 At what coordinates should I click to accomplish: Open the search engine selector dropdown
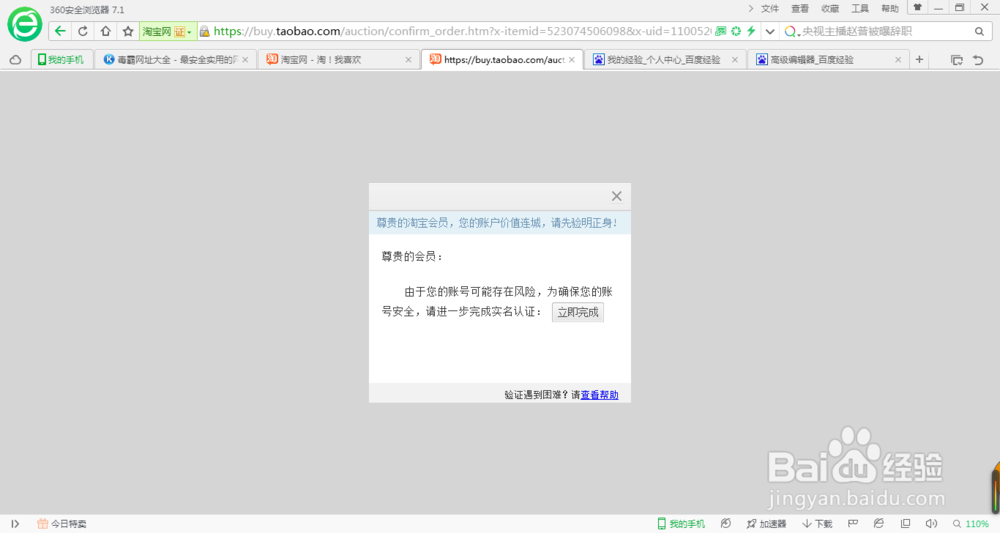click(x=791, y=31)
